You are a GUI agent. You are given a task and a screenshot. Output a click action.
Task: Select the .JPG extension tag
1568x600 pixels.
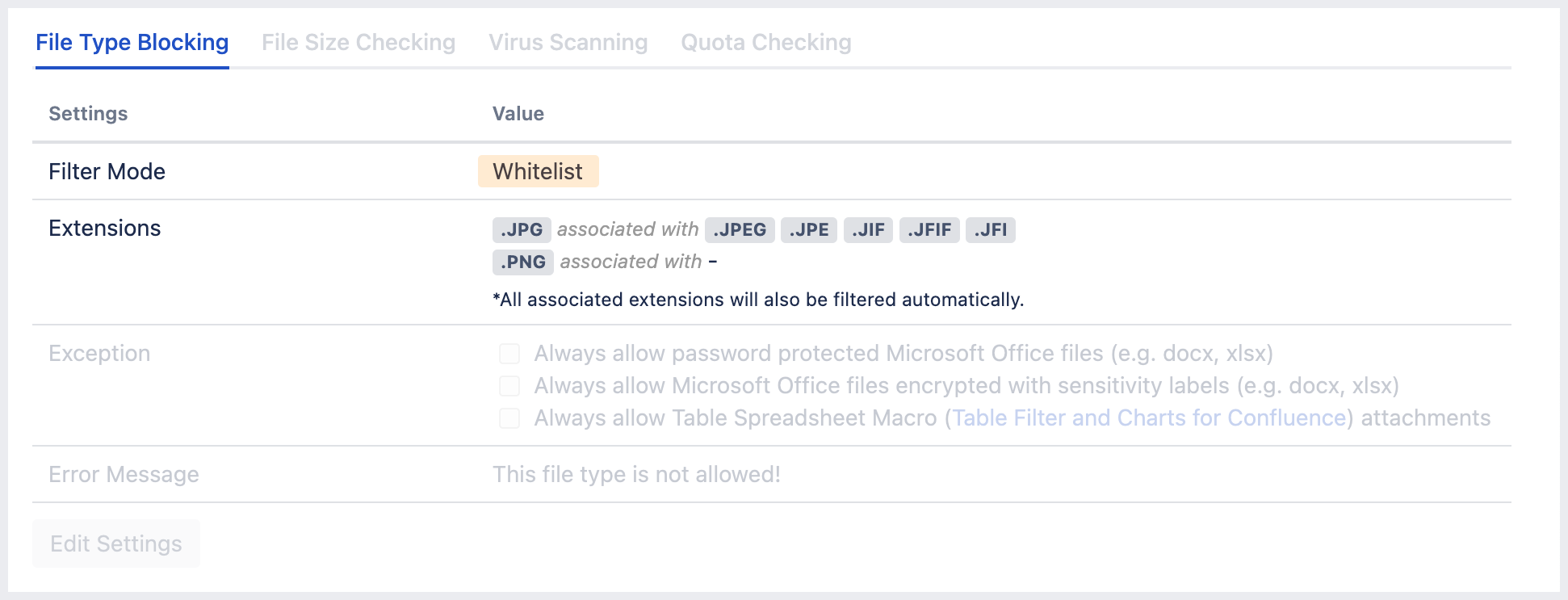pos(522,229)
